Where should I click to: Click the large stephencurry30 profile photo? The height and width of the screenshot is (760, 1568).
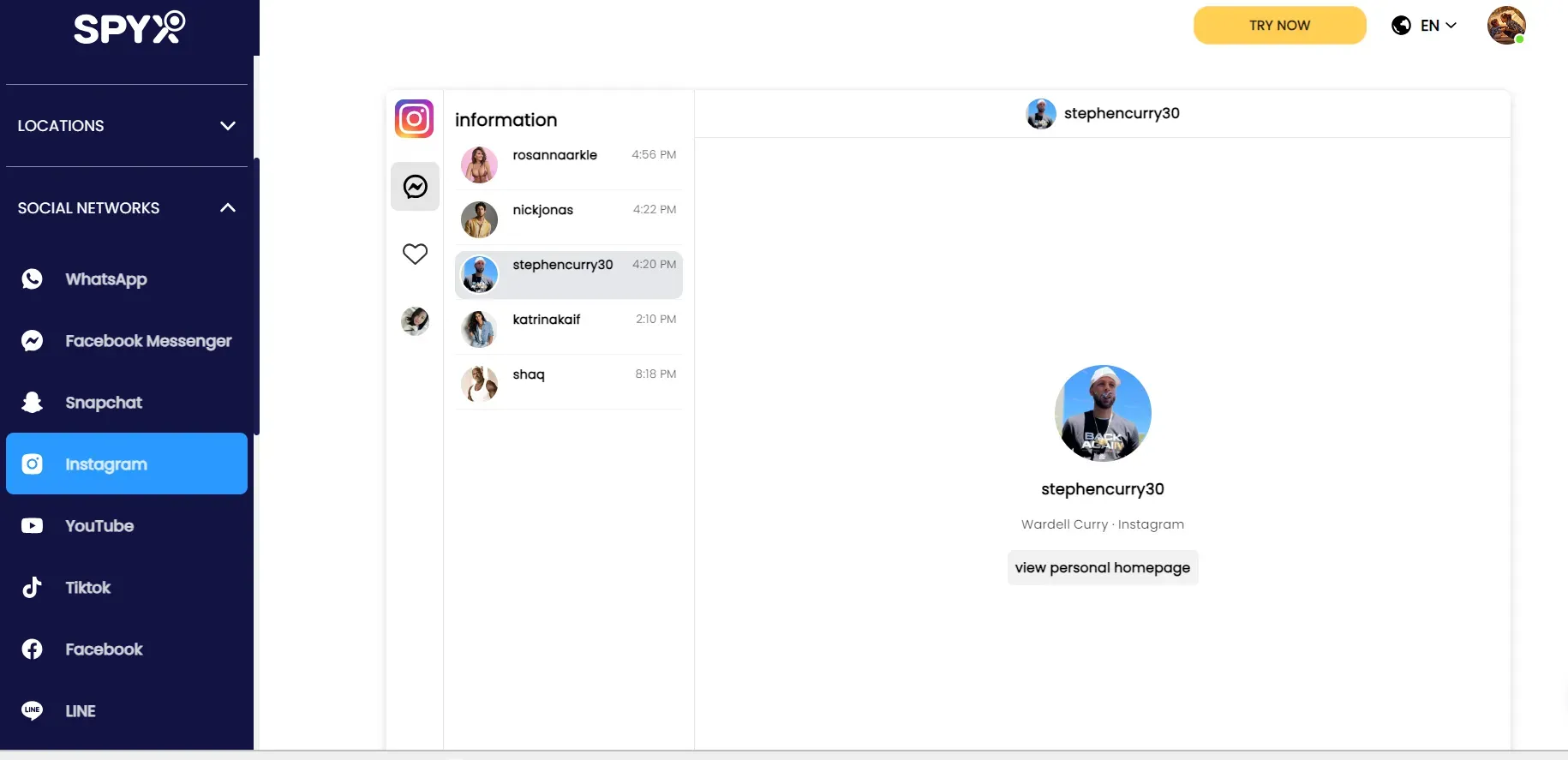click(x=1103, y=414)
